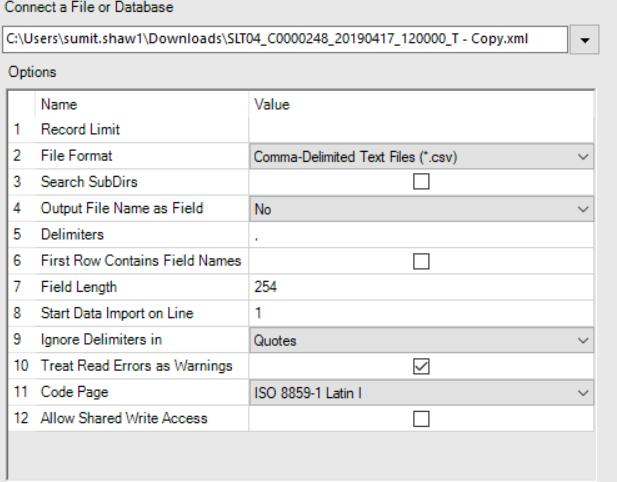Click the Delimiters value field
The width and height of the screenshot is (617, 482).
pos(420,235)
